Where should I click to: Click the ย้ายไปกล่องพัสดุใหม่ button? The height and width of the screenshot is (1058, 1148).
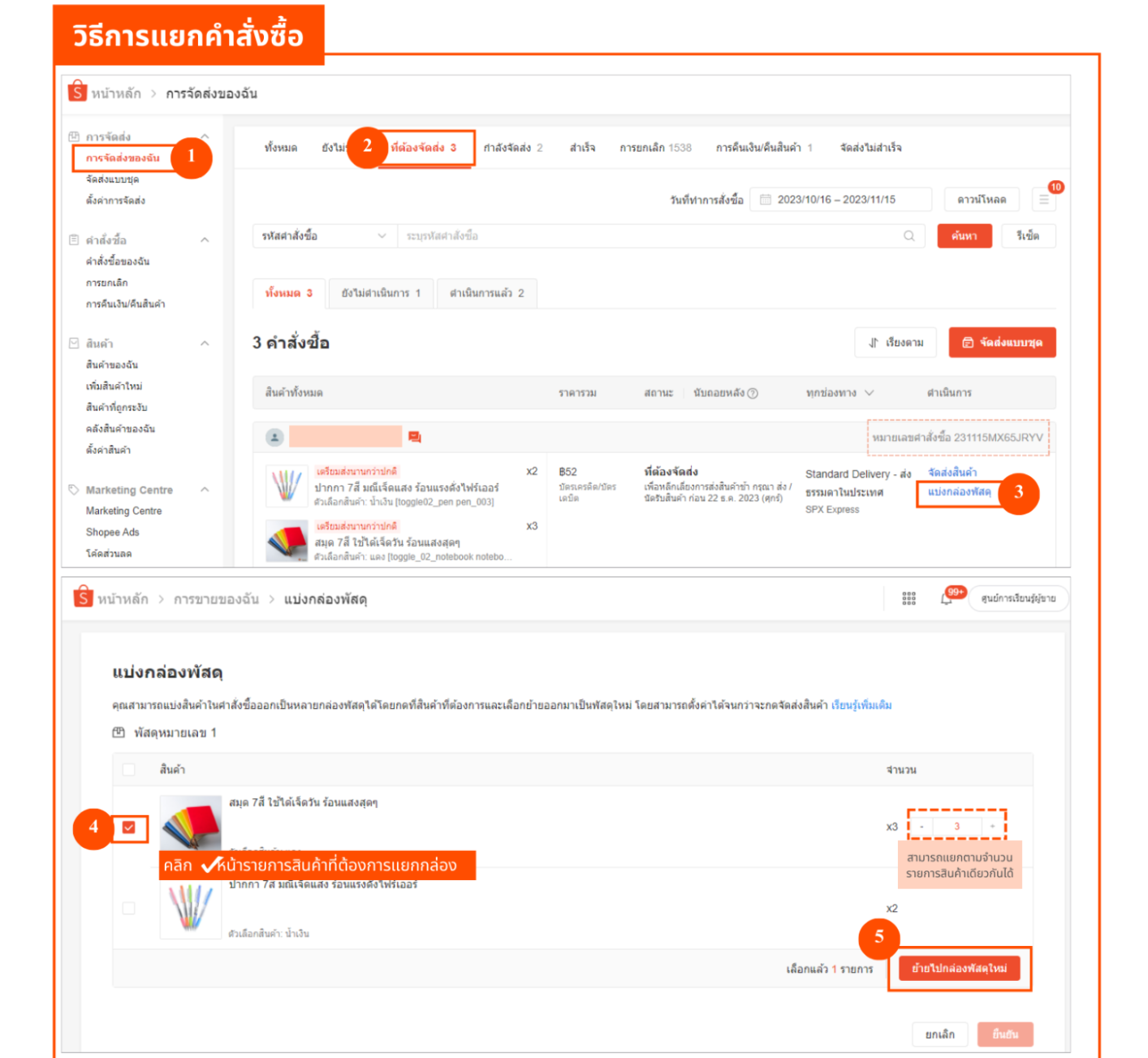pos(960,968)
